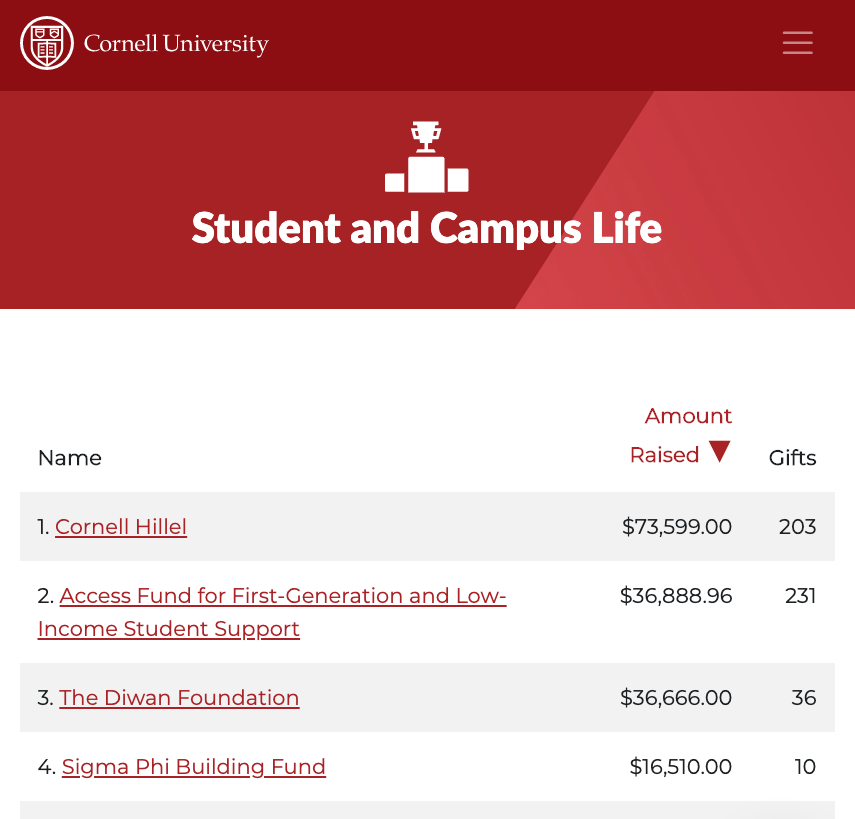Open the Cornell Hillel fund link
This screenshot has height=819, width=855.
[121, 527]
